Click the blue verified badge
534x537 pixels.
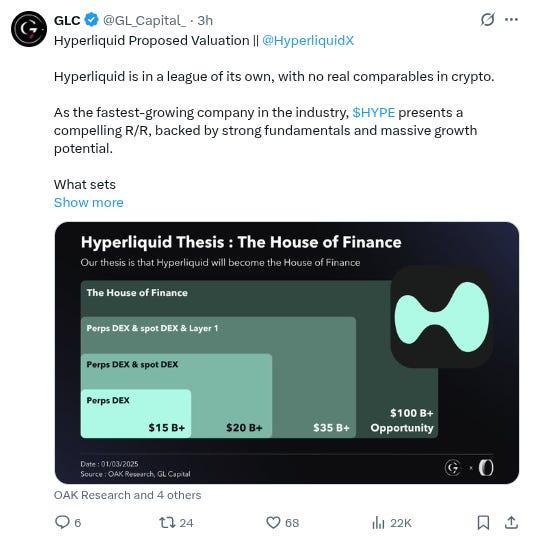click(91, 20)
